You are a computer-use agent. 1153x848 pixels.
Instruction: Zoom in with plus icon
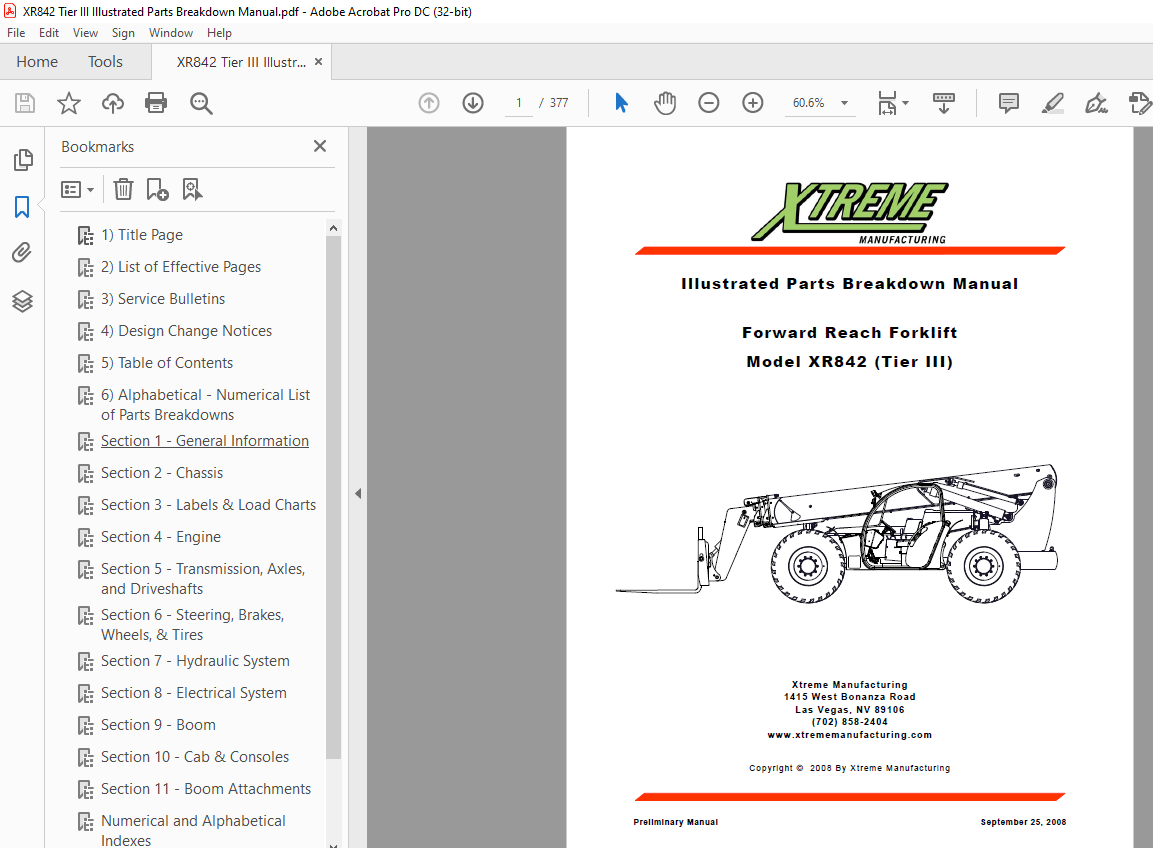752,103
